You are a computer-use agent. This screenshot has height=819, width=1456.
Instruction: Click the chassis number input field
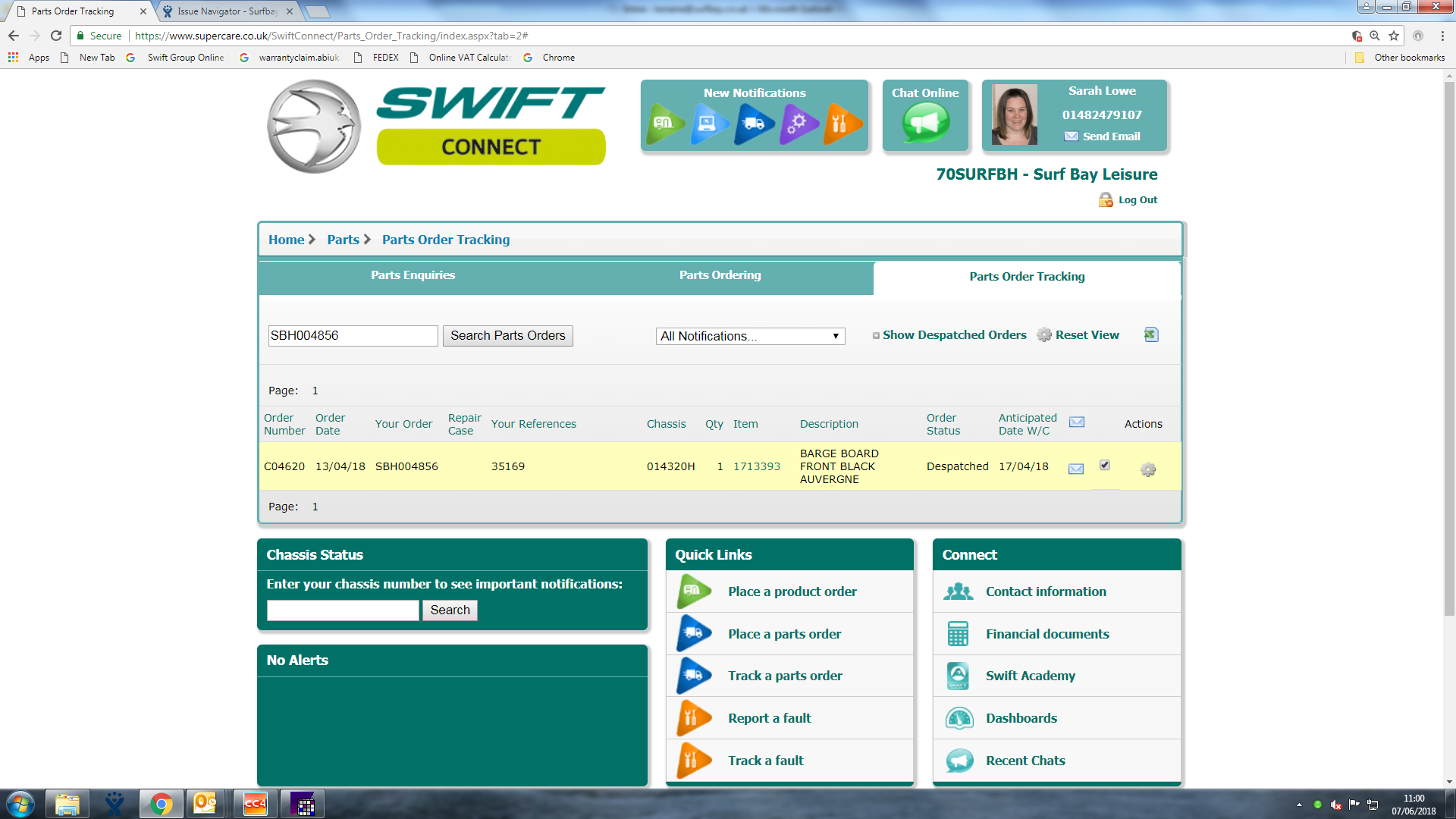coord(343,610)
